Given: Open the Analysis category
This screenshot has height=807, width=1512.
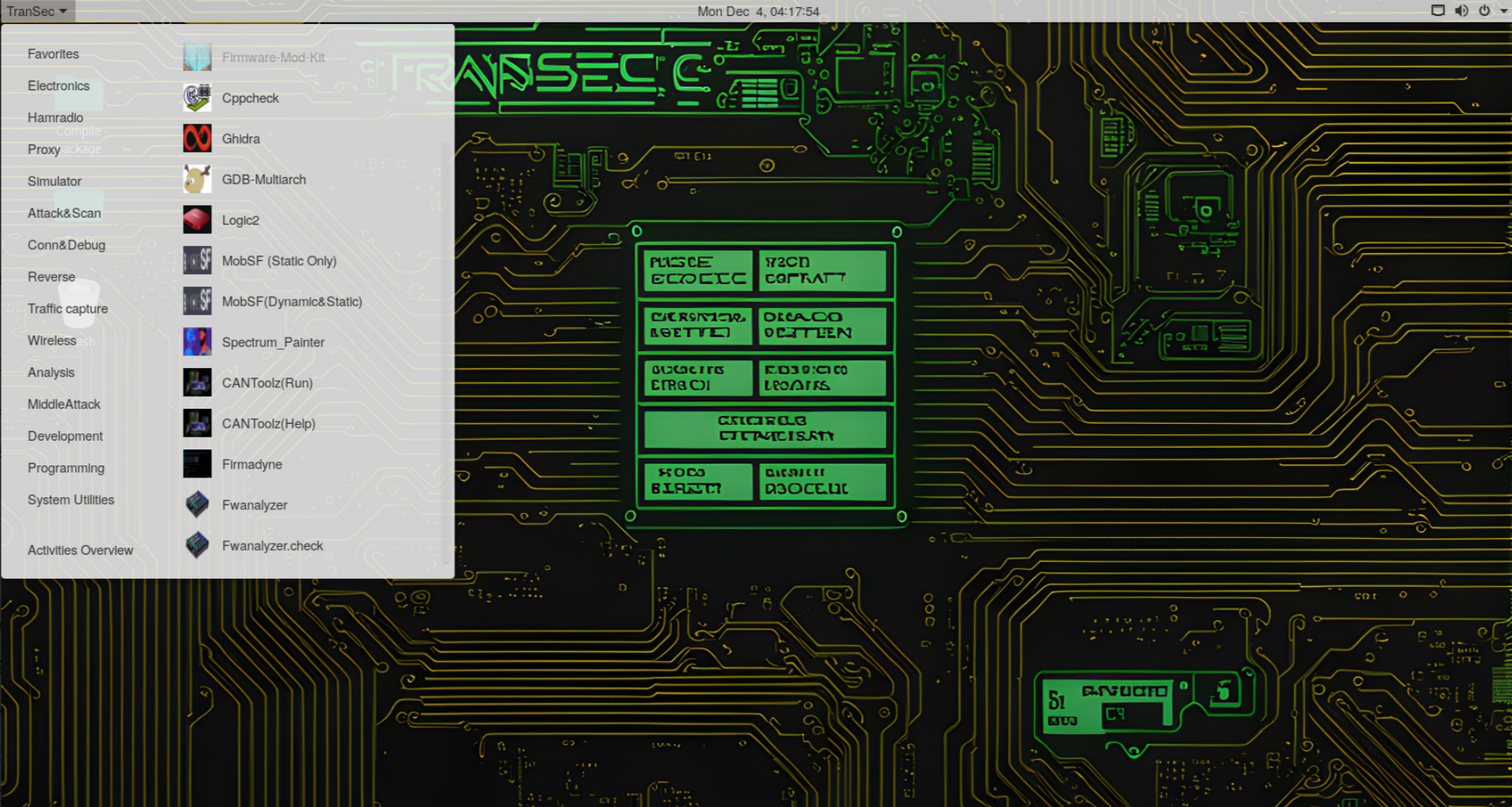Looking at the screenshot, I should (51, 373).
